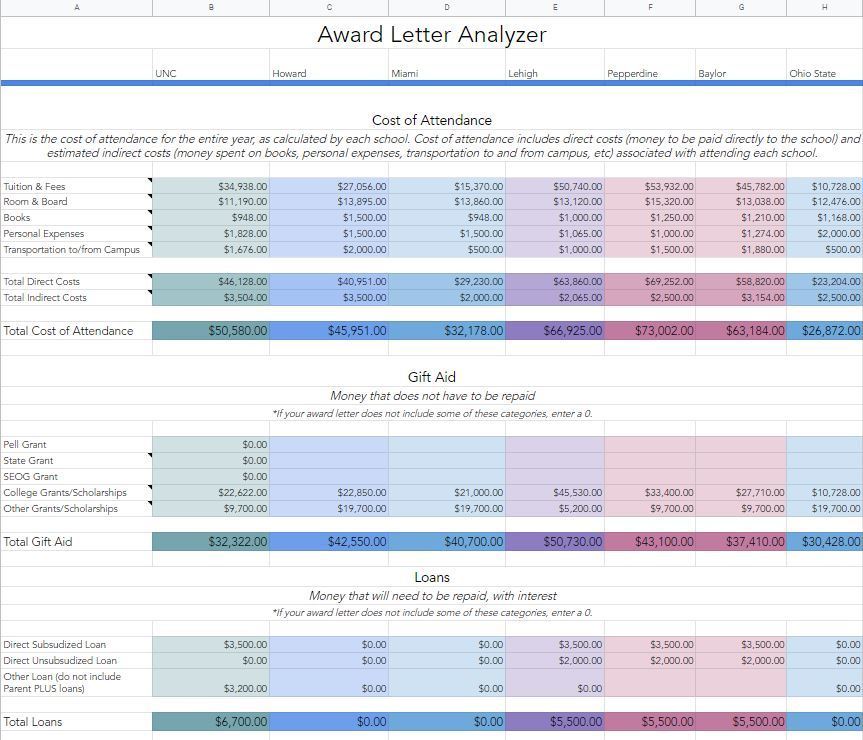The width and height of the screenshot is (863, 740).
Task: Select UNC Tuition & Fees value $34,938.00
Action: coord(211,186)
